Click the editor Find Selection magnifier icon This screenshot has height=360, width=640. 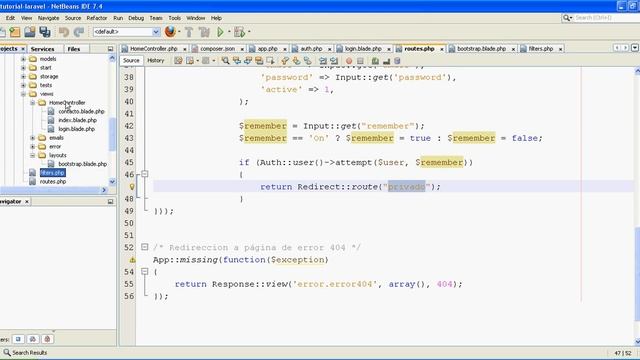click(225, 61)
